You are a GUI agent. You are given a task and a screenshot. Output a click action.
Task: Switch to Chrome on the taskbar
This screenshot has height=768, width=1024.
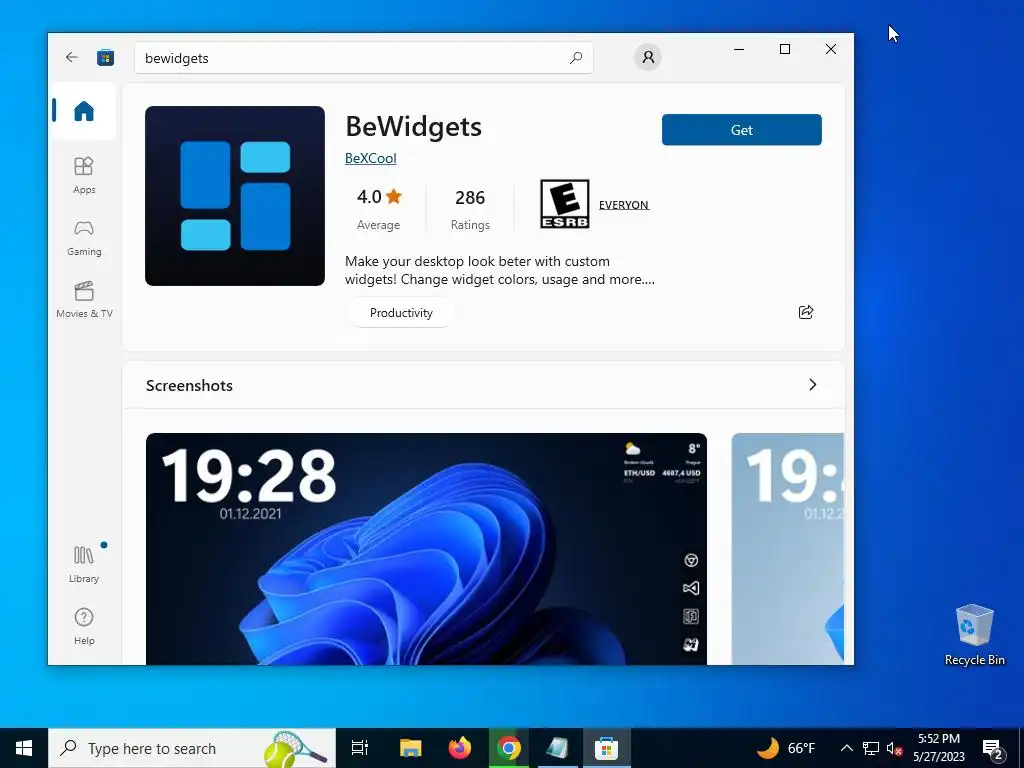coord(509,748)
